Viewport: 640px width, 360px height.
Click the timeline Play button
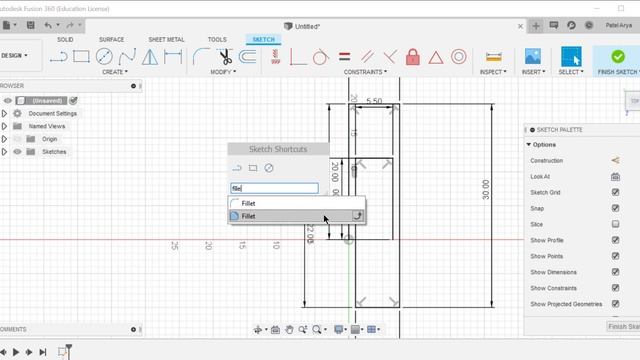click(16, 352)
